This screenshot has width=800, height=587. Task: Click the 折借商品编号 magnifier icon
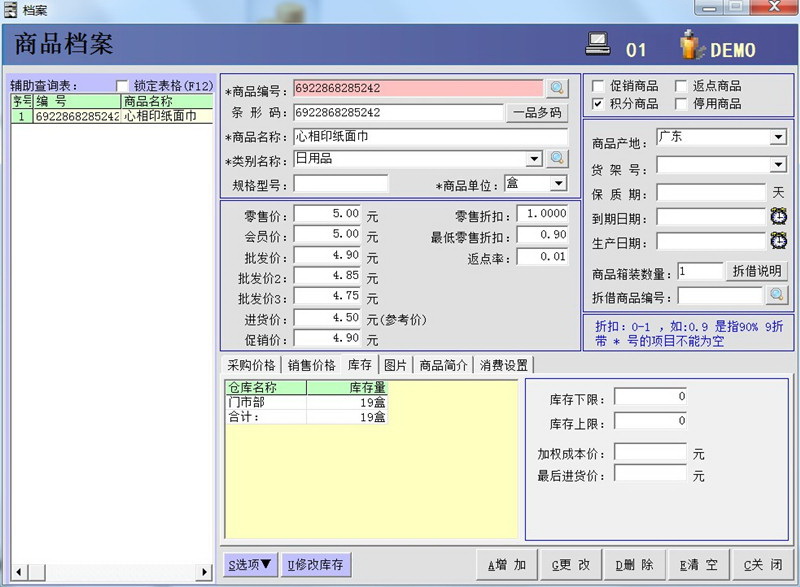777,295
